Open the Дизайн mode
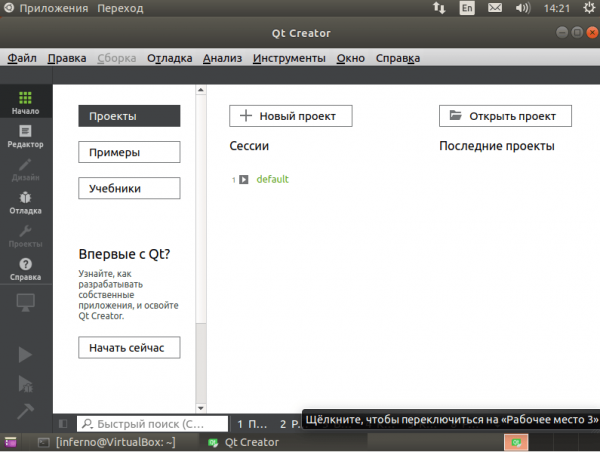 tap(26, 170)
